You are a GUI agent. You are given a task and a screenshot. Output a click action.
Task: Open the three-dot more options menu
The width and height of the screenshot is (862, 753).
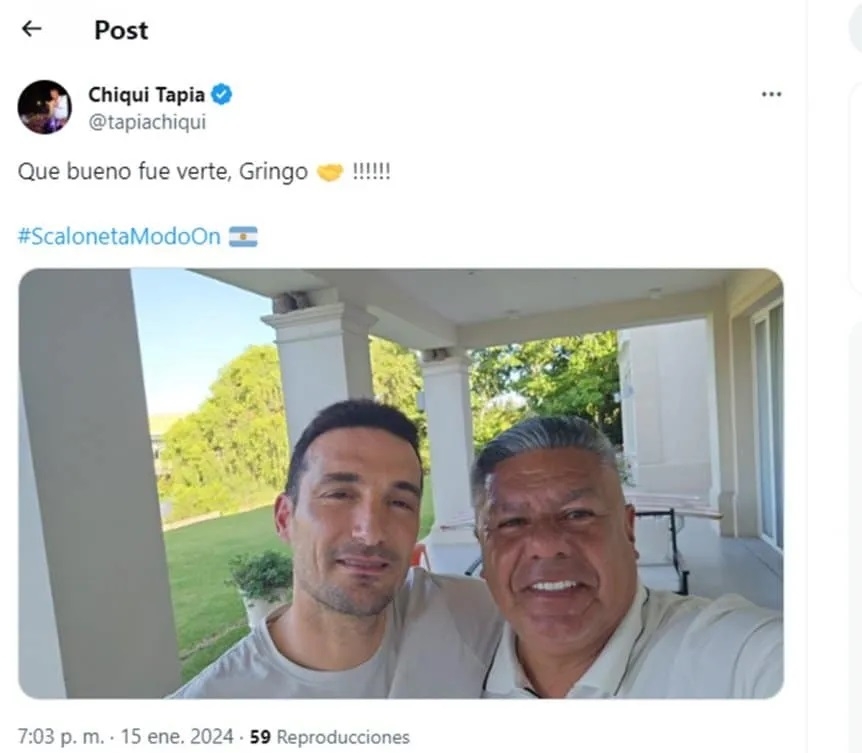coord(771,95)
